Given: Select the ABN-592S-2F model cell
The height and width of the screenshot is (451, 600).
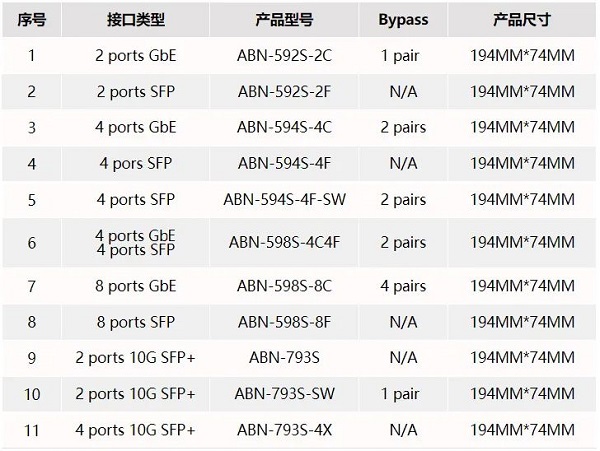Looking at the screenshot, I should (x=284, y=92).
